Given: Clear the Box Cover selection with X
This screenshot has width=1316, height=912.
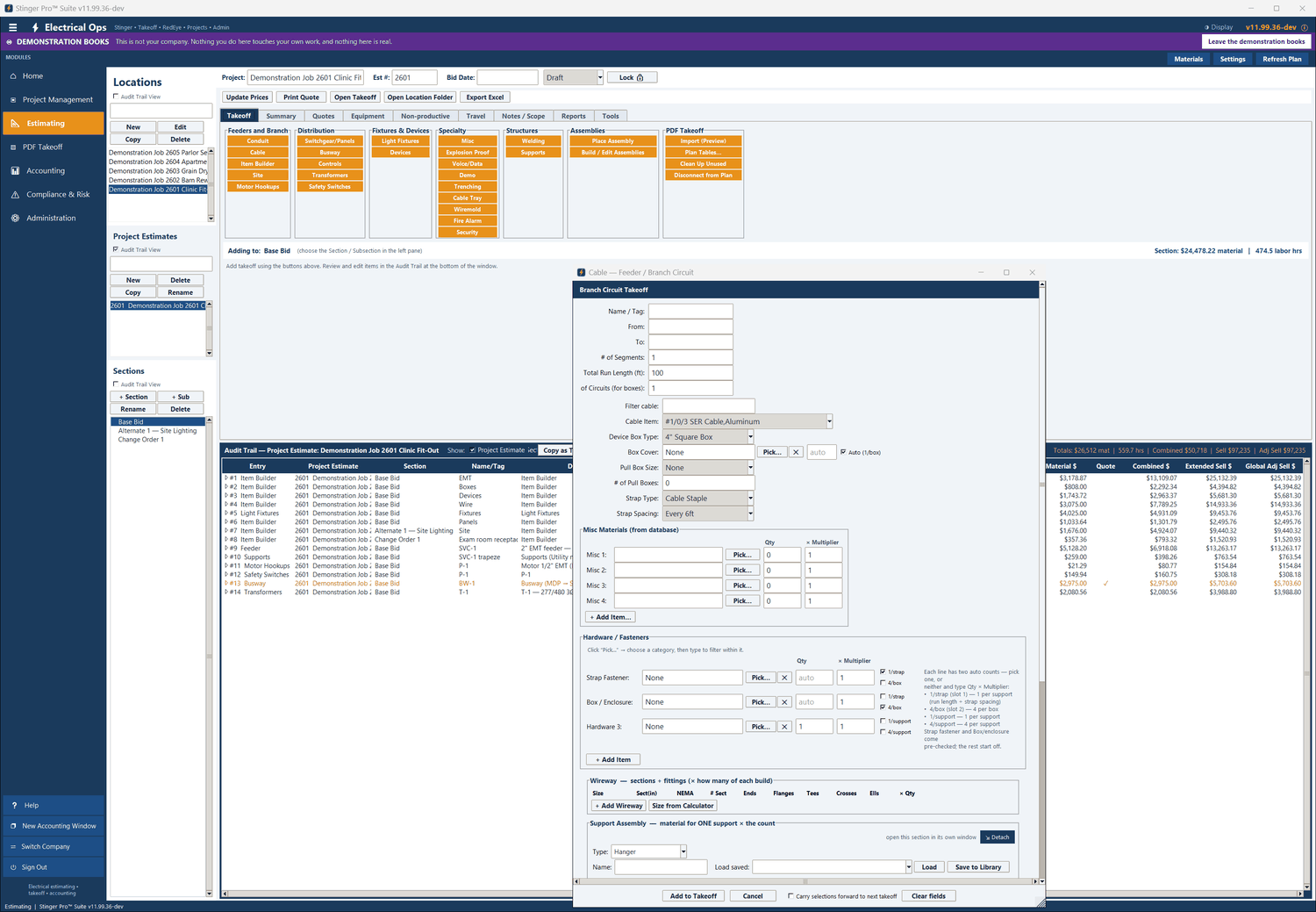Looking at the screenshot, I should pos(796,452).
